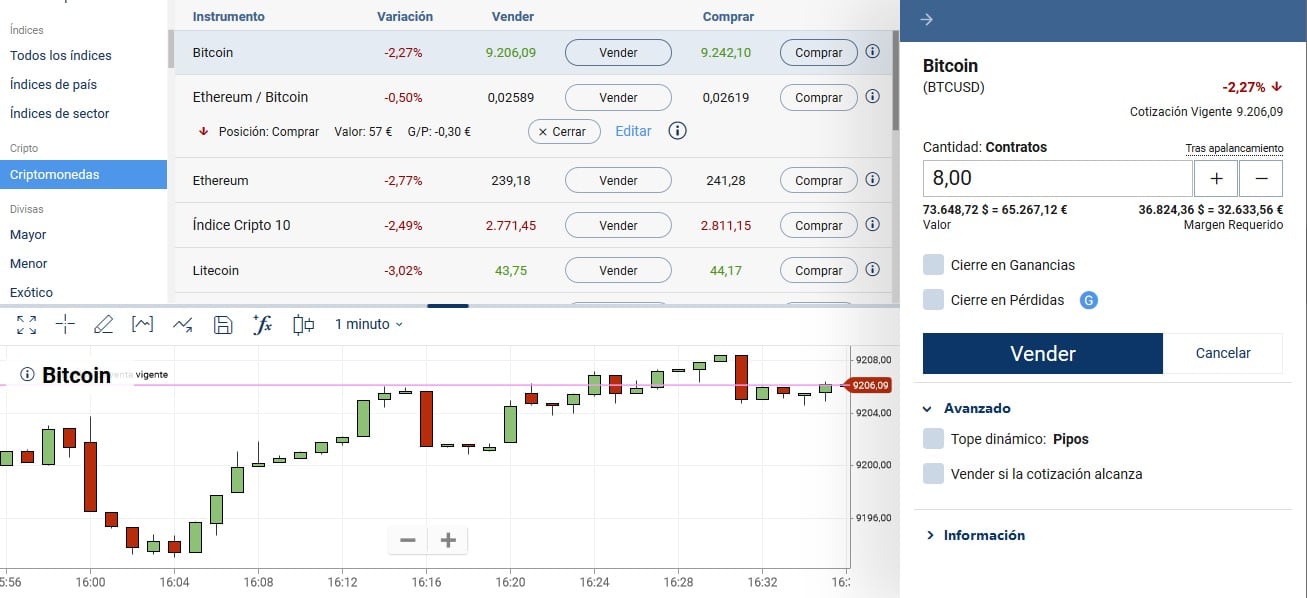The width and height of the screenshot is (1307, 598).
Task: Open fullscreen chart expand icon
Action: click(x=27, y=324)
